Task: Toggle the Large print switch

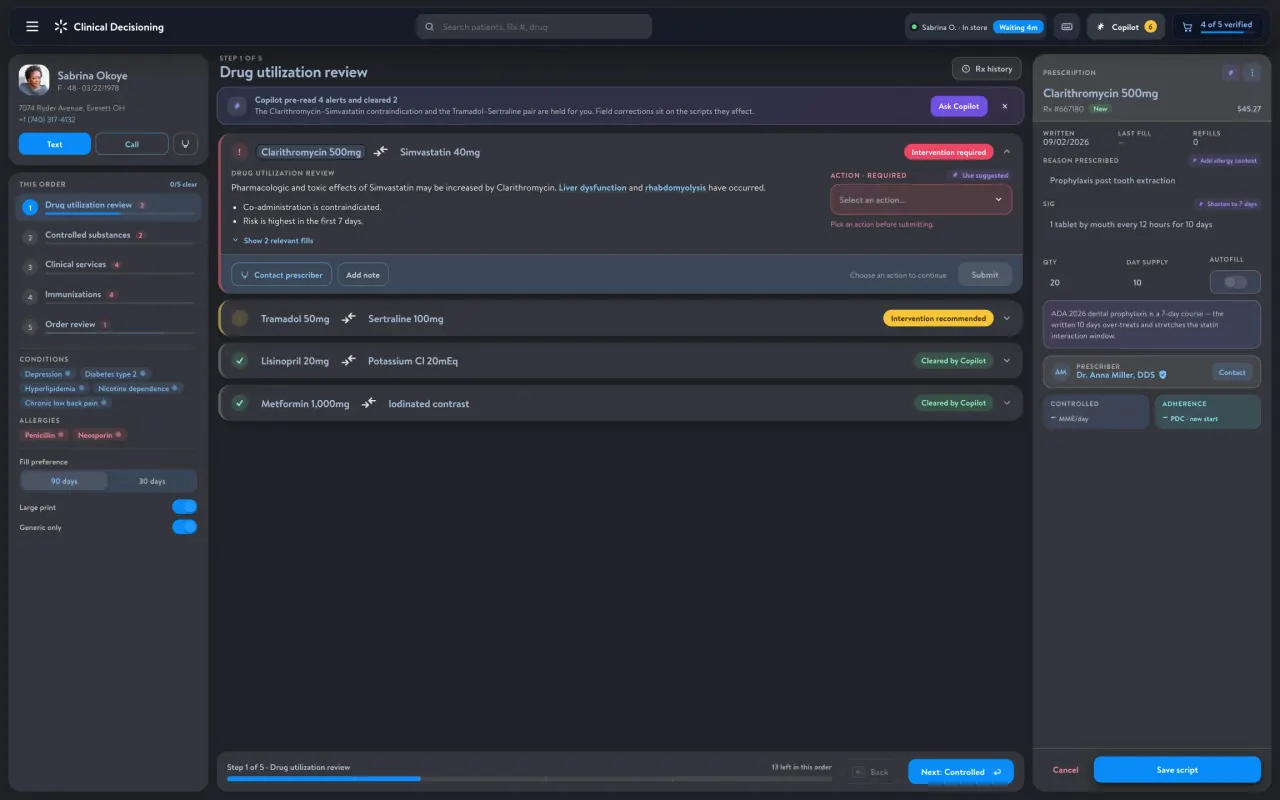Action: [x=184, y=507]
